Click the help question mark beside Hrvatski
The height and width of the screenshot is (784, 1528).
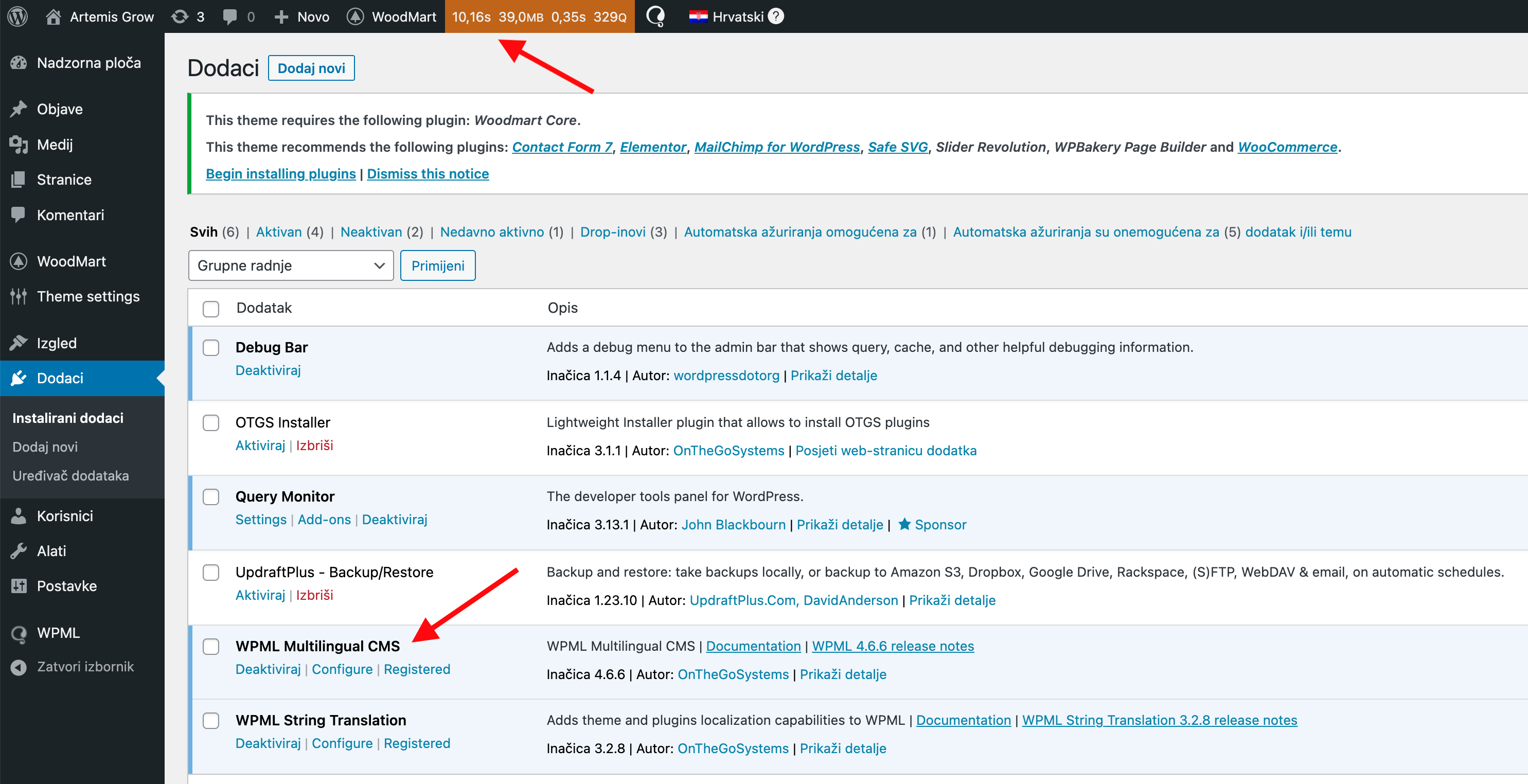tap(776, 16)
